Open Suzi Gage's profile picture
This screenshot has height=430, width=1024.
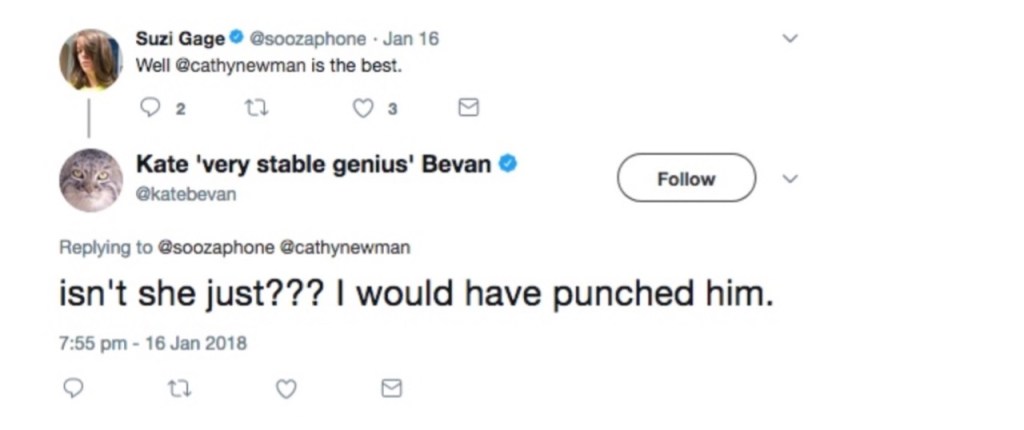[90, 60]
